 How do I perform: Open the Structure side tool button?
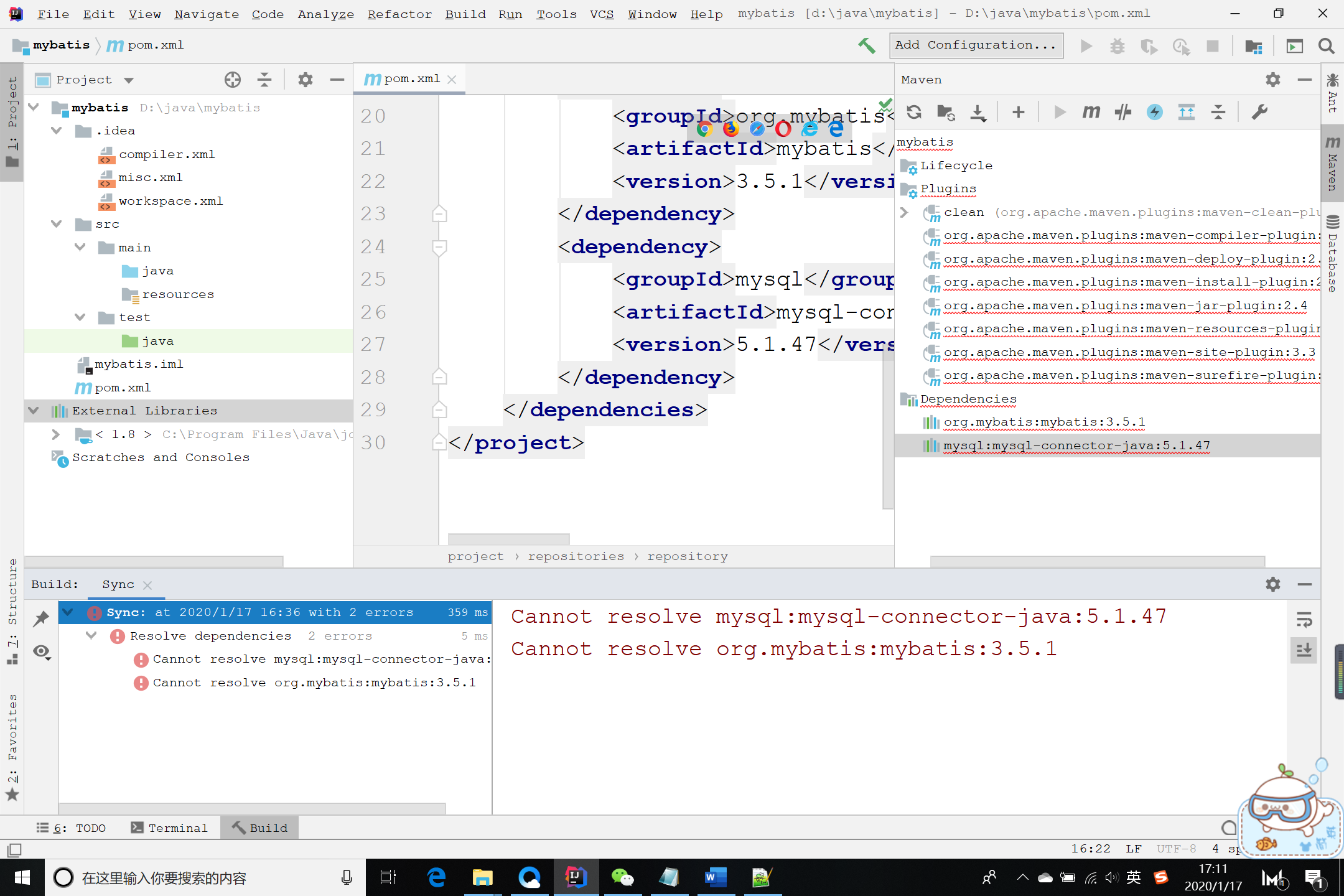[x=12, y=611]
